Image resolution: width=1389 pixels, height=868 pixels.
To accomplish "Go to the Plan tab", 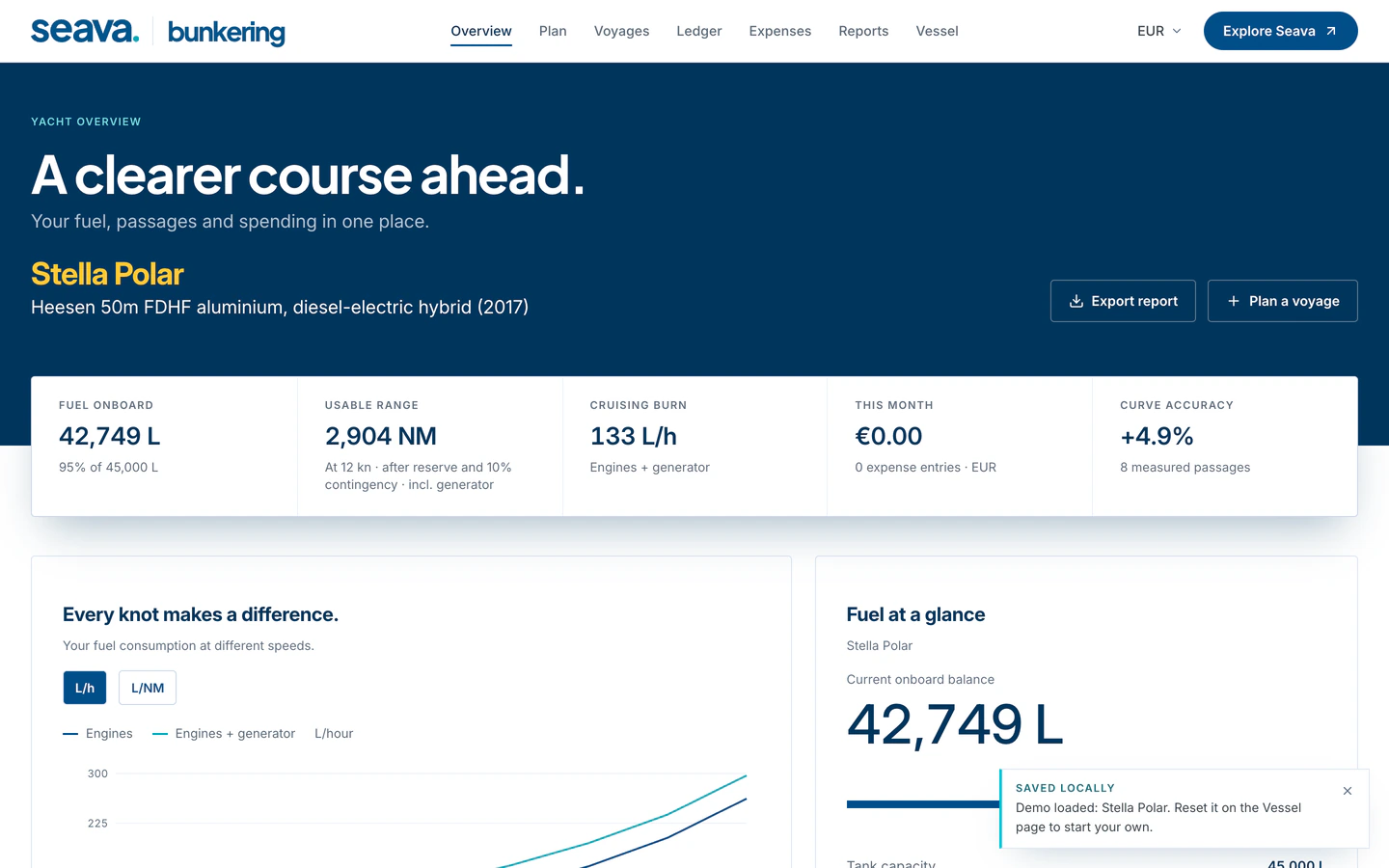I will (553, 31).
